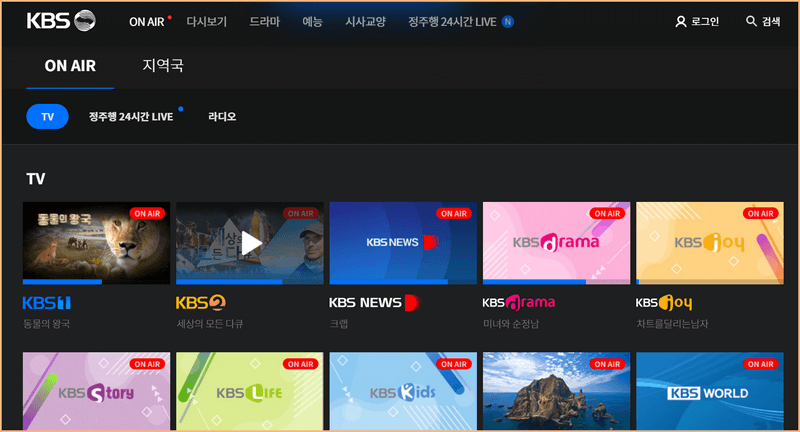Click ON AIR badge on KBS Life thumbnail

[301, 364]
